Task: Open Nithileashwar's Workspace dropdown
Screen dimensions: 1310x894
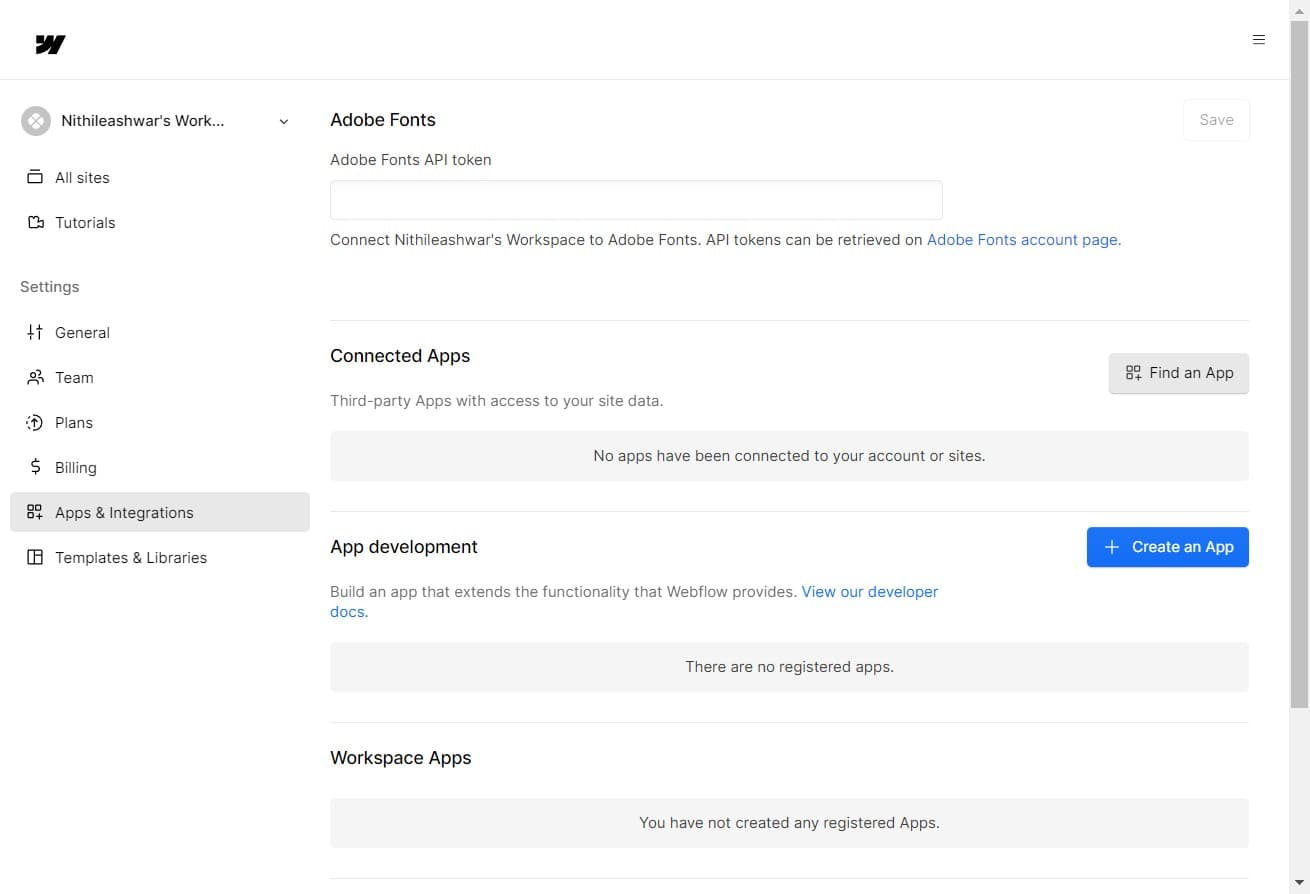Action: pyautogui.click(x=143, y=121)
